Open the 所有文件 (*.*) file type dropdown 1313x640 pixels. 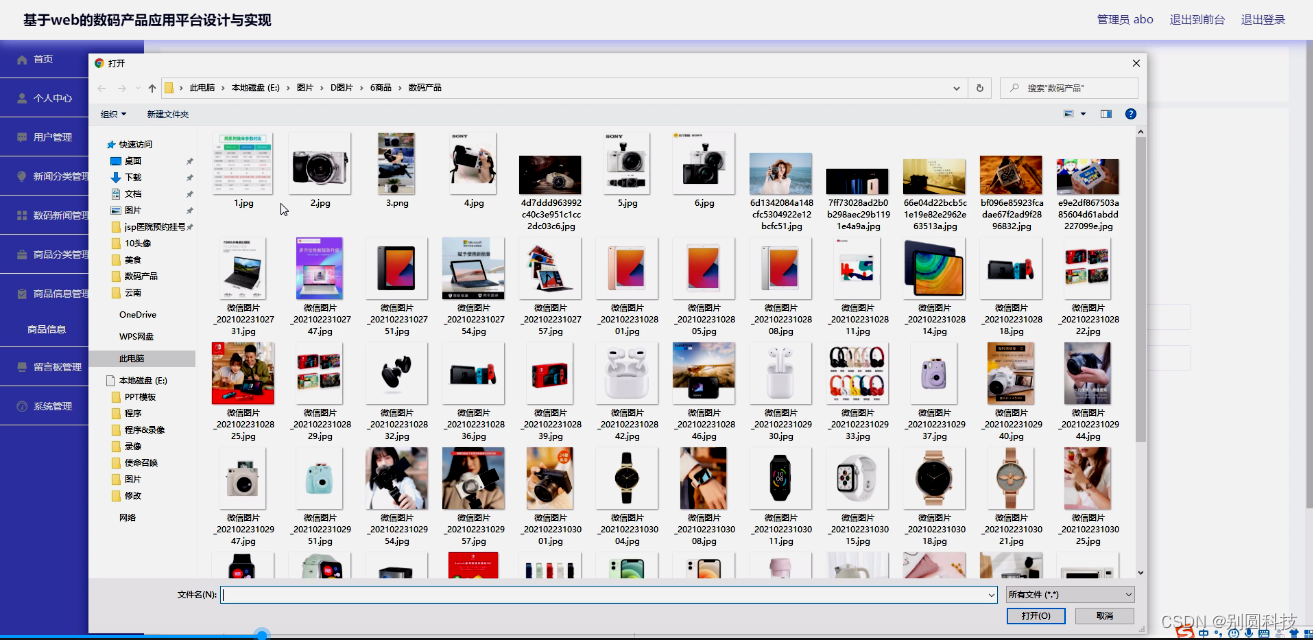pyautogui.click(x=1069, y=593)
